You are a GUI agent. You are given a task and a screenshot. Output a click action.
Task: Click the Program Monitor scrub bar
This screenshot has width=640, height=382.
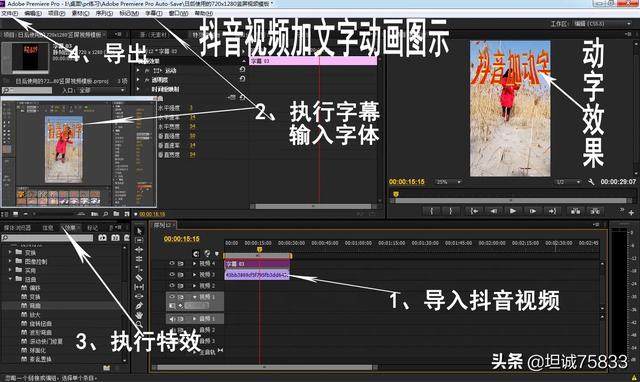pos(512,200)
